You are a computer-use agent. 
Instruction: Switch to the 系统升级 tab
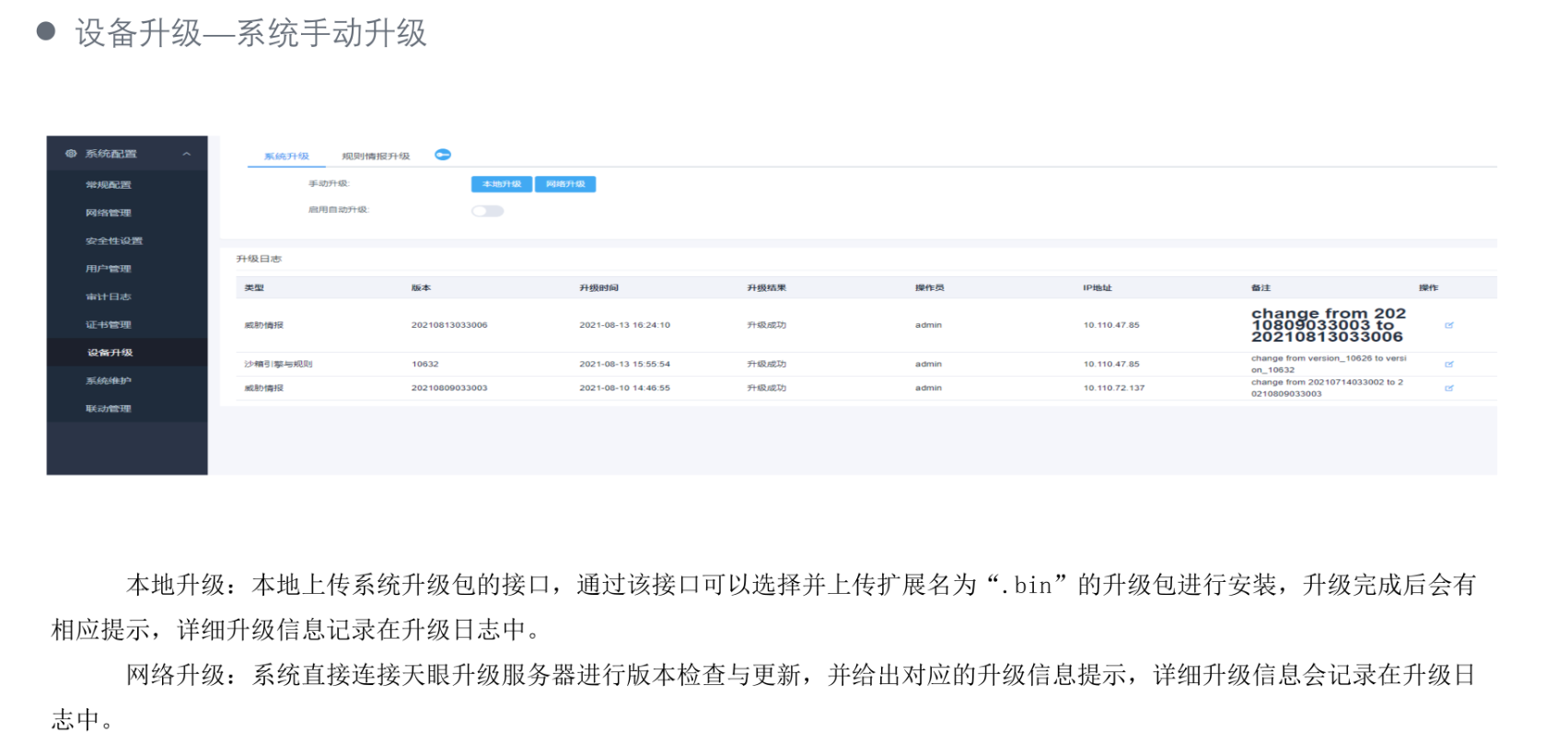pos(286,157)
